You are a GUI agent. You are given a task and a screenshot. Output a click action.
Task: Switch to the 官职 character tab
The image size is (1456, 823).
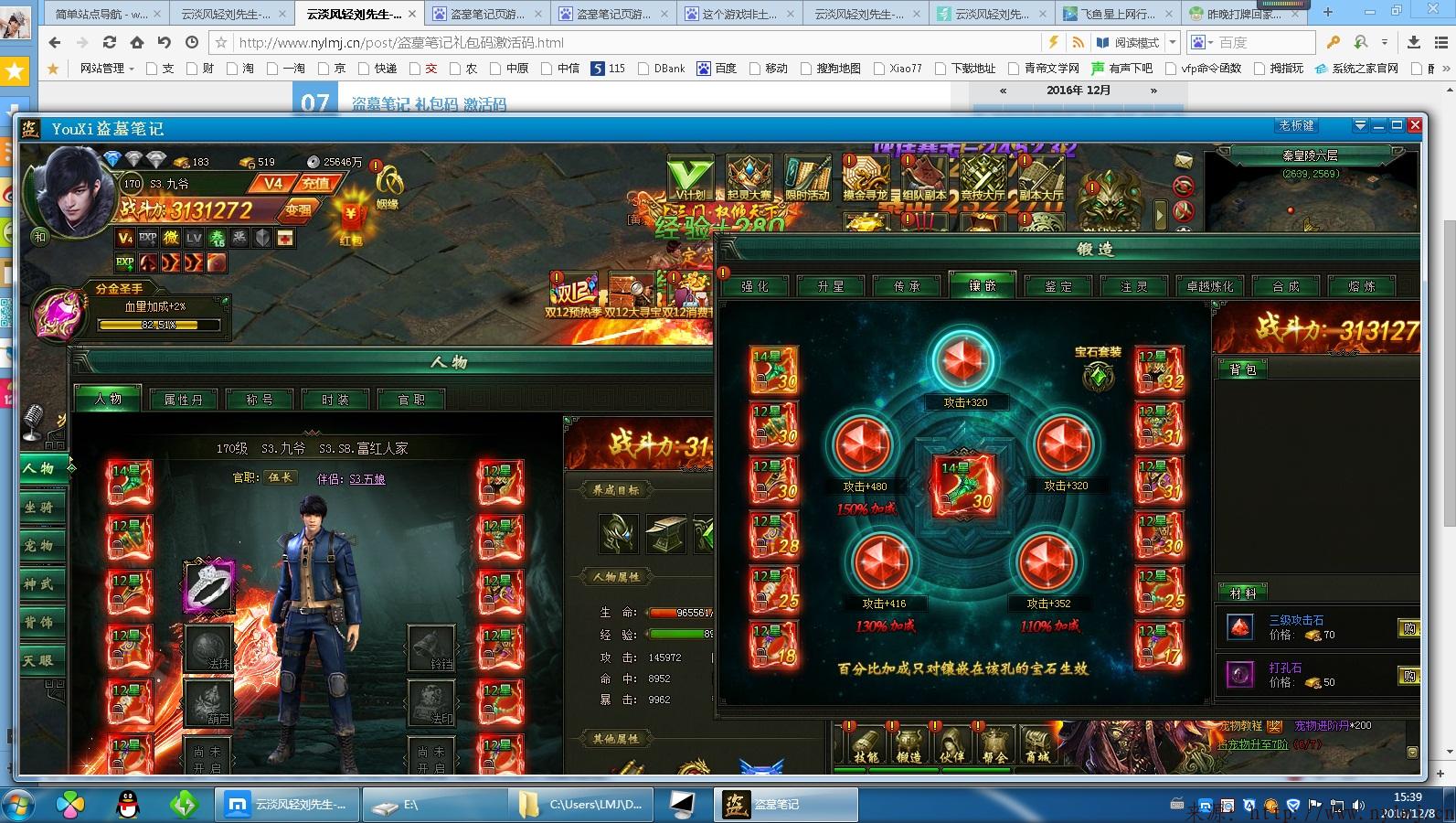coord(412,400)
